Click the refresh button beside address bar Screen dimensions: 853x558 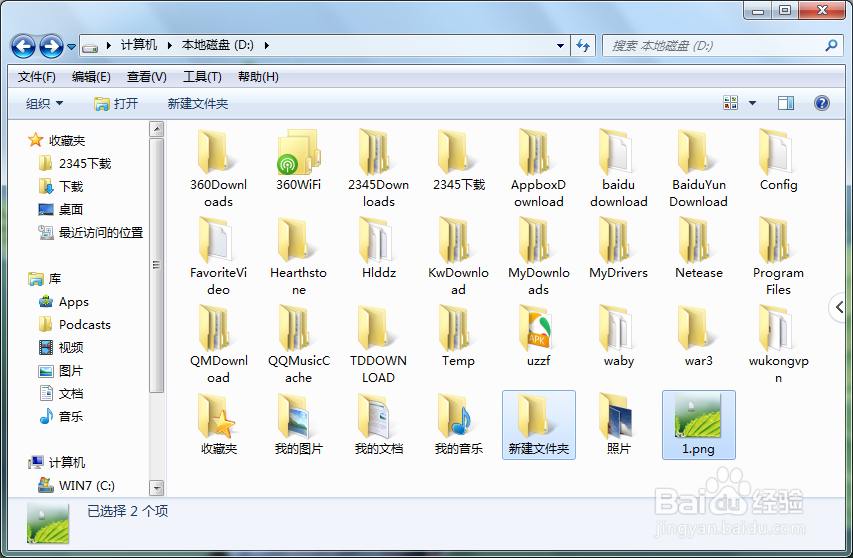pos(583,46)
